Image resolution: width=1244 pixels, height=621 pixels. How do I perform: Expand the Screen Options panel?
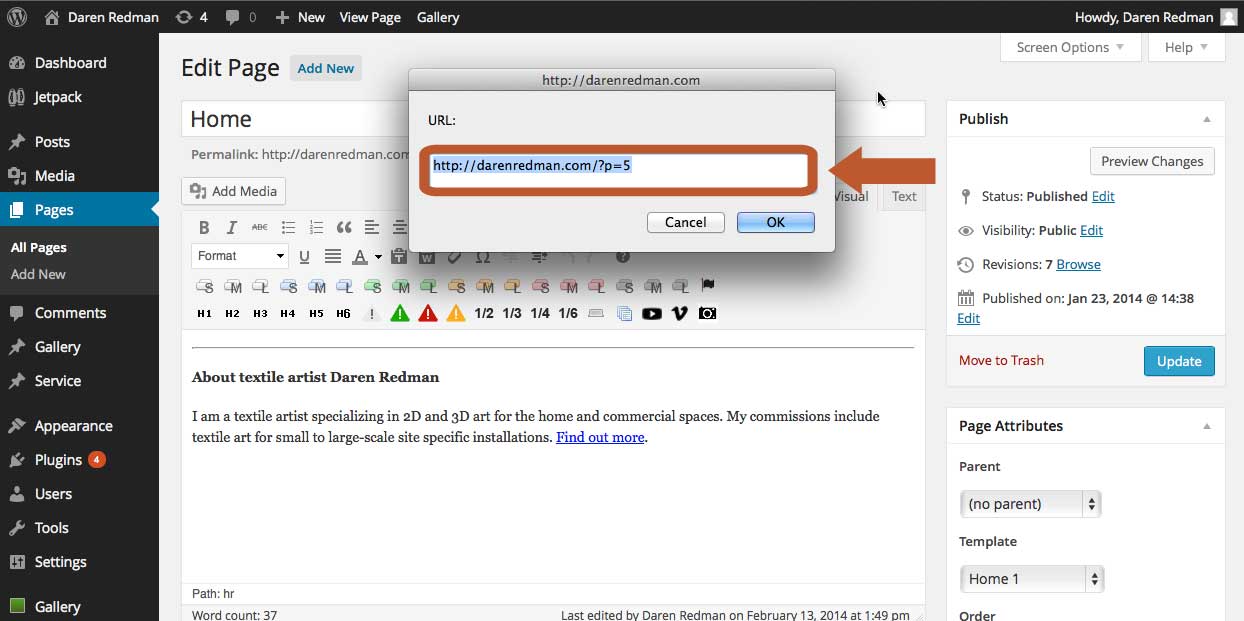[x=1070, y=47]
